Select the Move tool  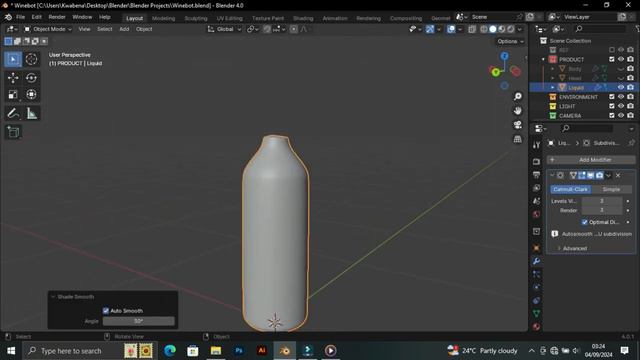tap(13, 78)
